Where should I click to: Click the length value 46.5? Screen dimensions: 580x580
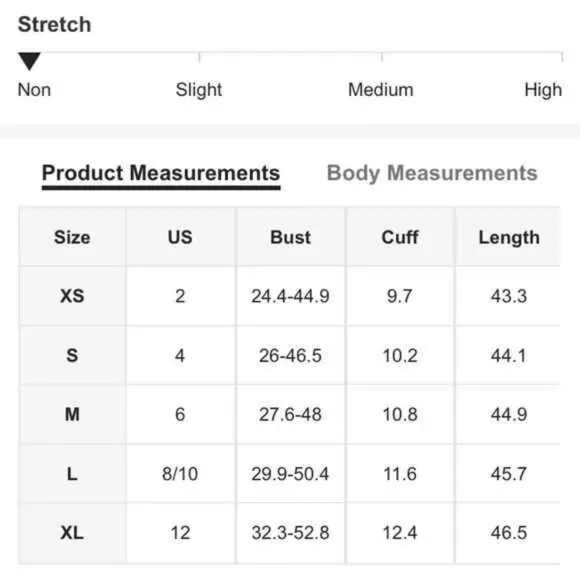coord(509,533)
